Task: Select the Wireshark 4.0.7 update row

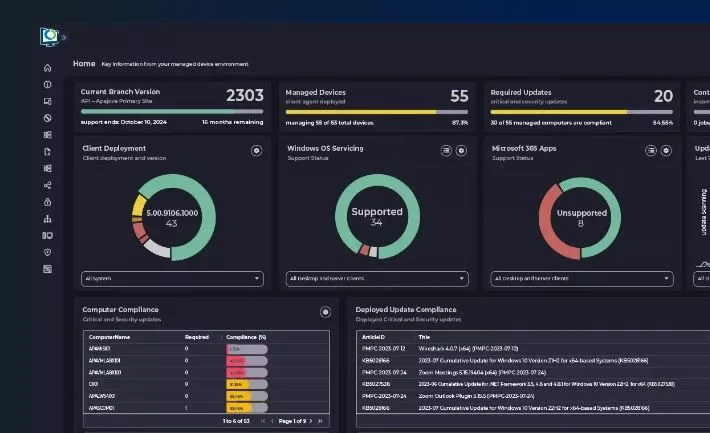Action: pyautogui.click(x=534, y=349)
